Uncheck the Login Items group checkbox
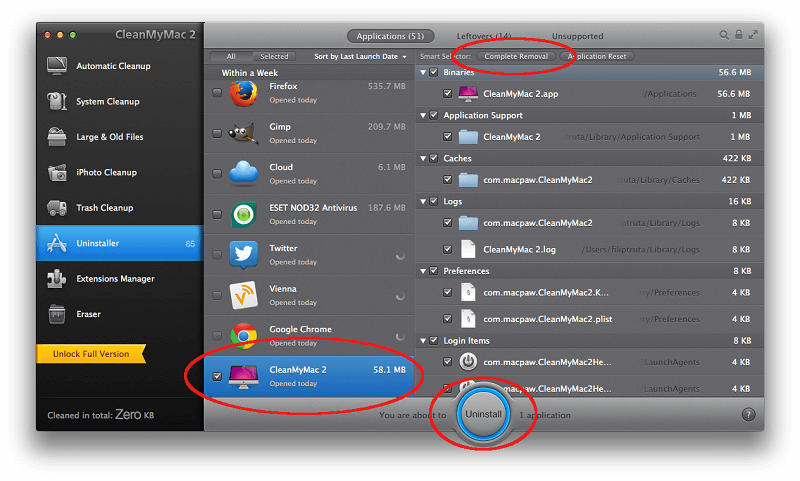Screen dimensions: 800x481 [434, 340]
